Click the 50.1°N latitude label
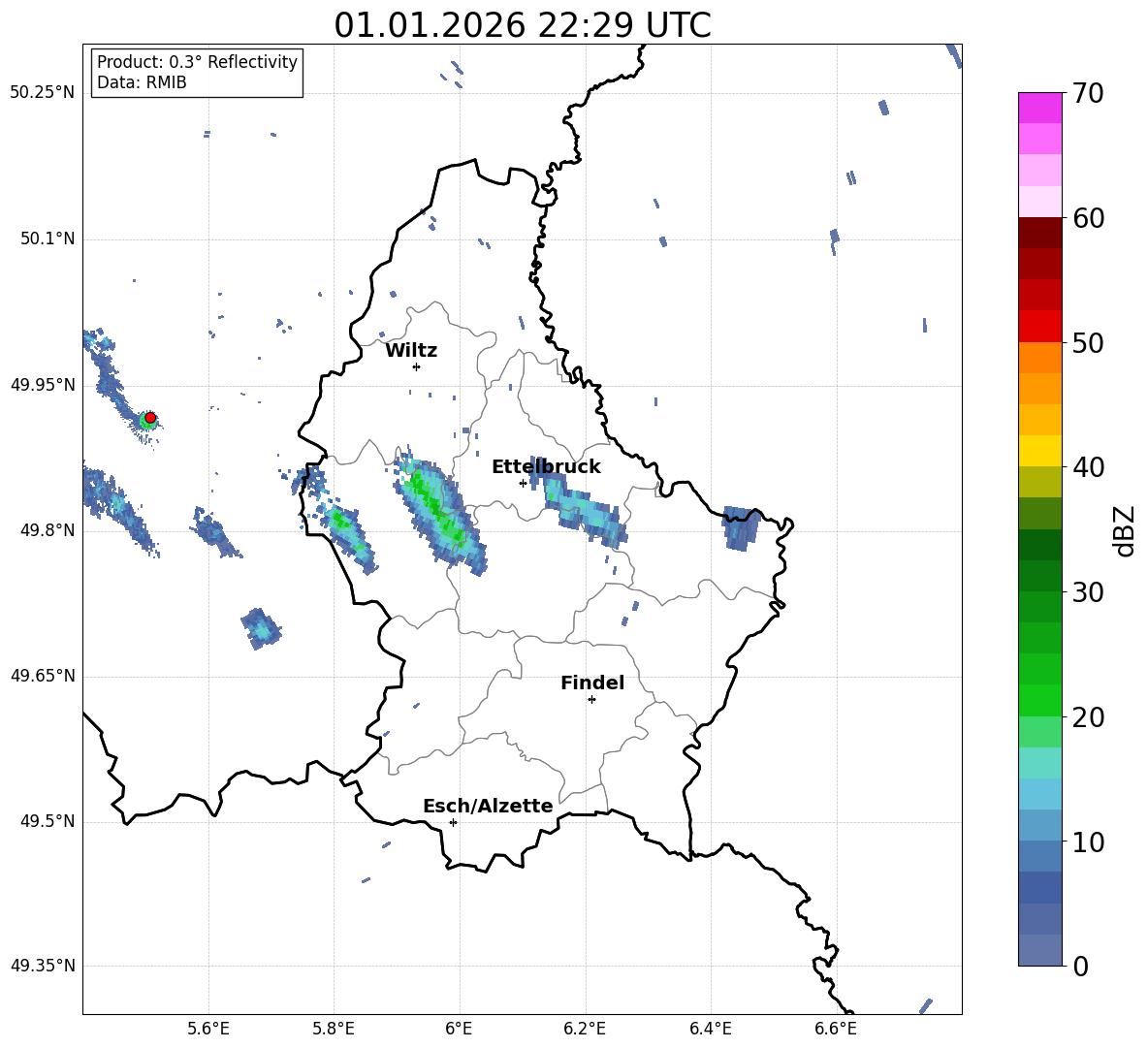This screenshot has width=1148, height=1048. point(48,238)
